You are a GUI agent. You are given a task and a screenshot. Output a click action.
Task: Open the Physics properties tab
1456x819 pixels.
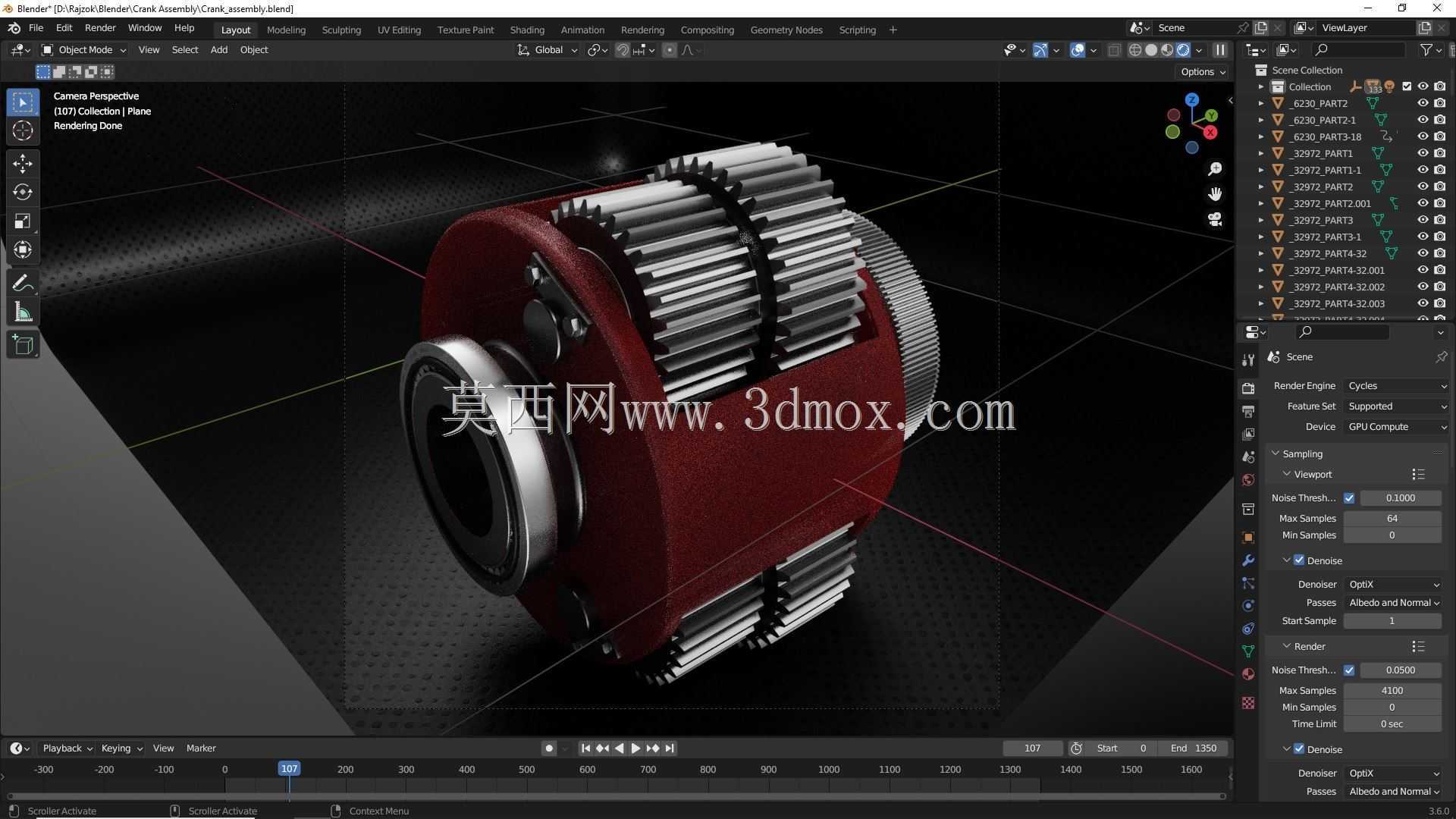click(1248, 606)
